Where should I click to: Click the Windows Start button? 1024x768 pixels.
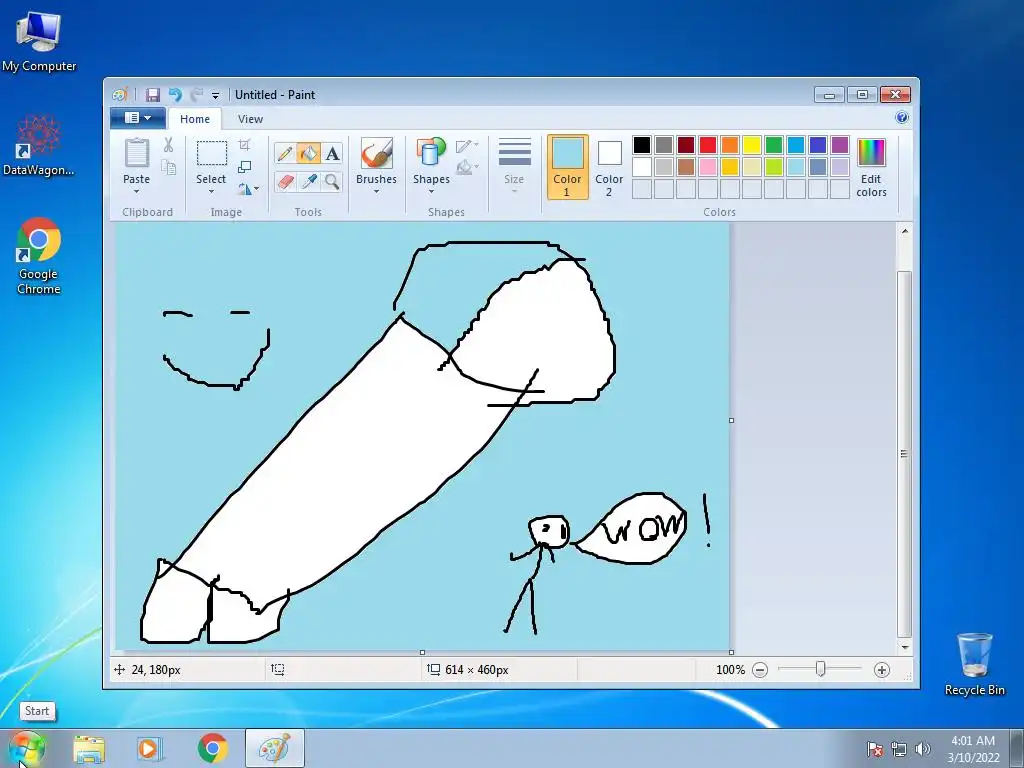click(27, 748)
